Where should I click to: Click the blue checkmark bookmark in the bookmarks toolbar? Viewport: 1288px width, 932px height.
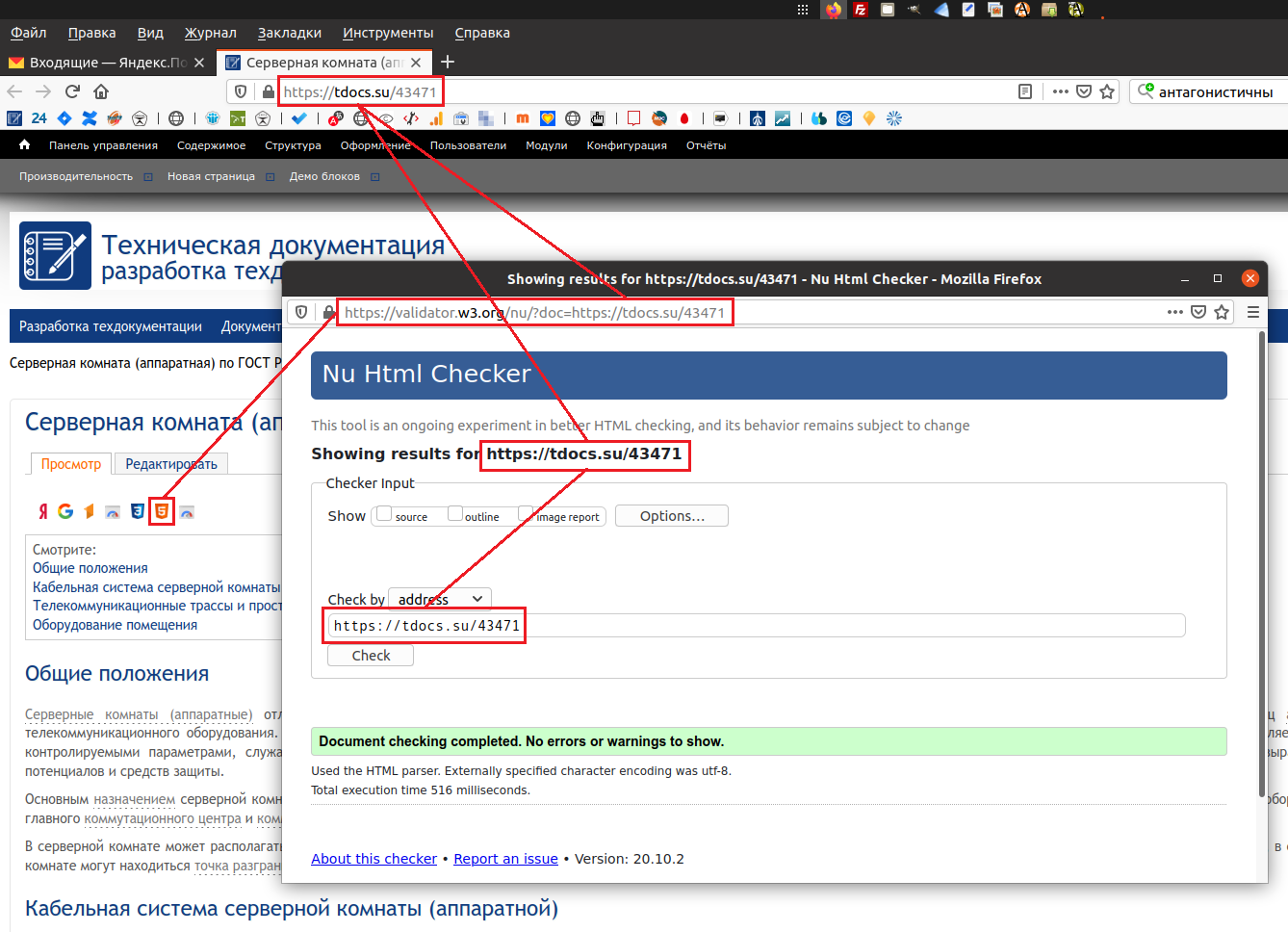click(299, 118)
